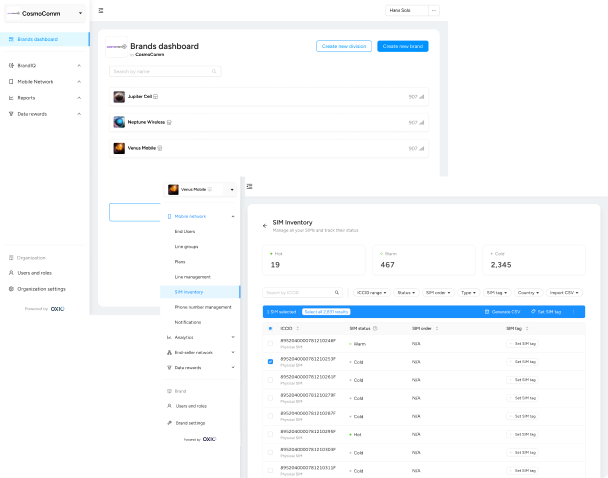Click the signal bars icon on Neptune Wireless row
Image resolution: width=608 pixels, height=478 pixels.
421,123
